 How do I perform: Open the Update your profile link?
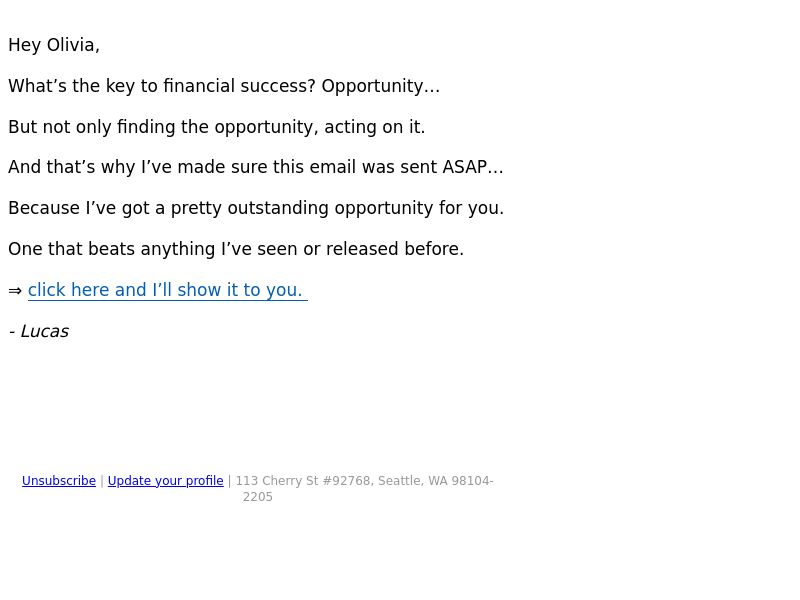pyautogui.click(x=165, y=481)
